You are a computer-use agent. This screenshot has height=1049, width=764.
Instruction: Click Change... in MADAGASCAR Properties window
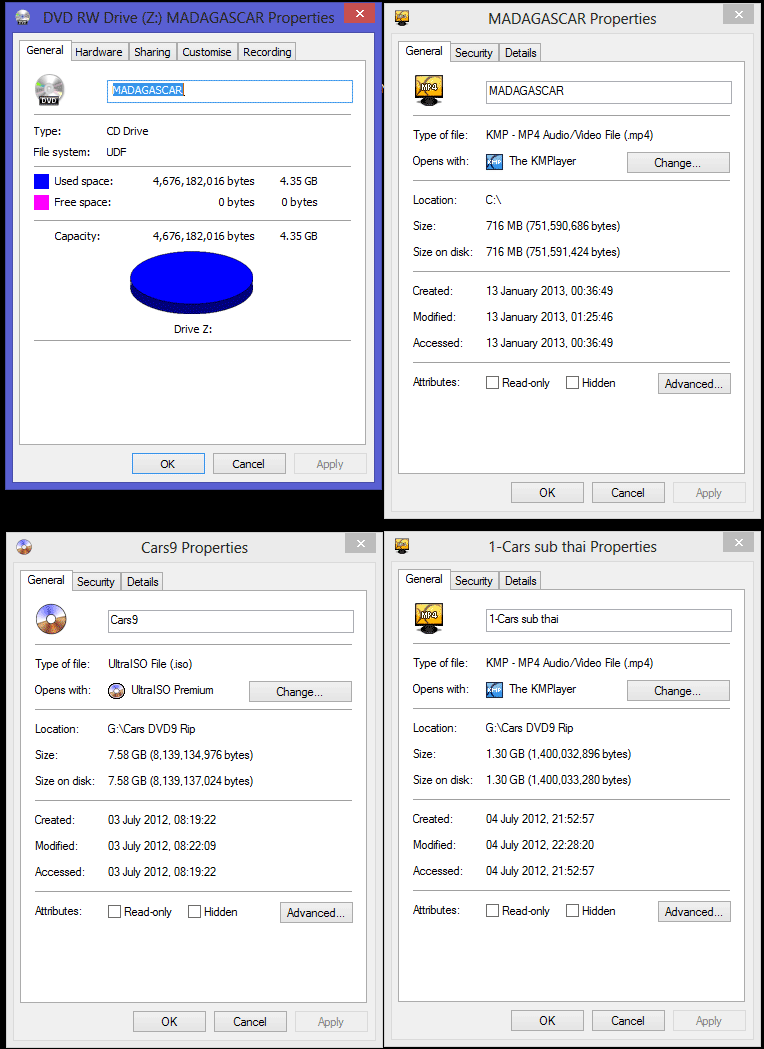pyautogui.click(x=678, y=163)
